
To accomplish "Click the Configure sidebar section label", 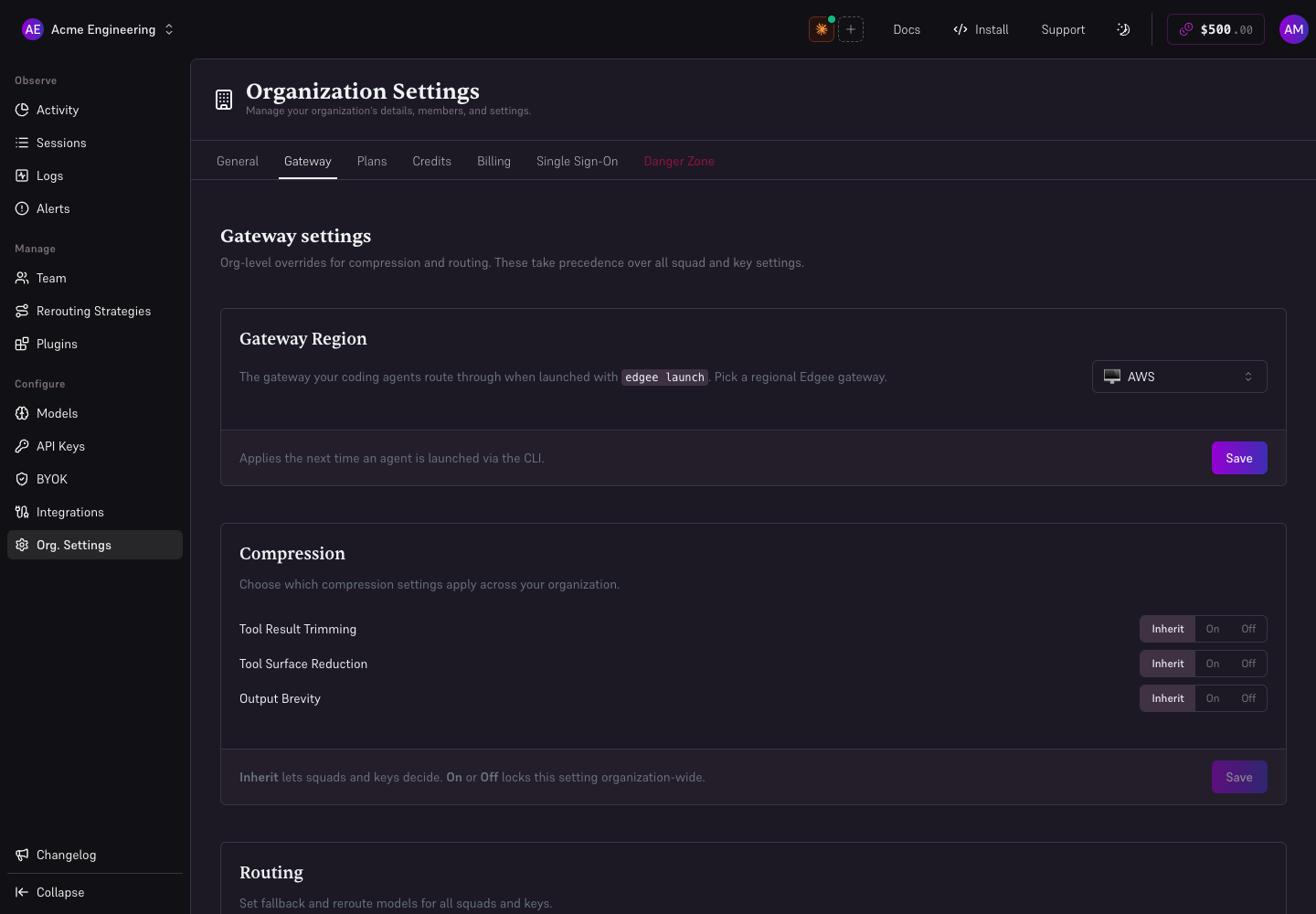I will (x=40, y=384).
